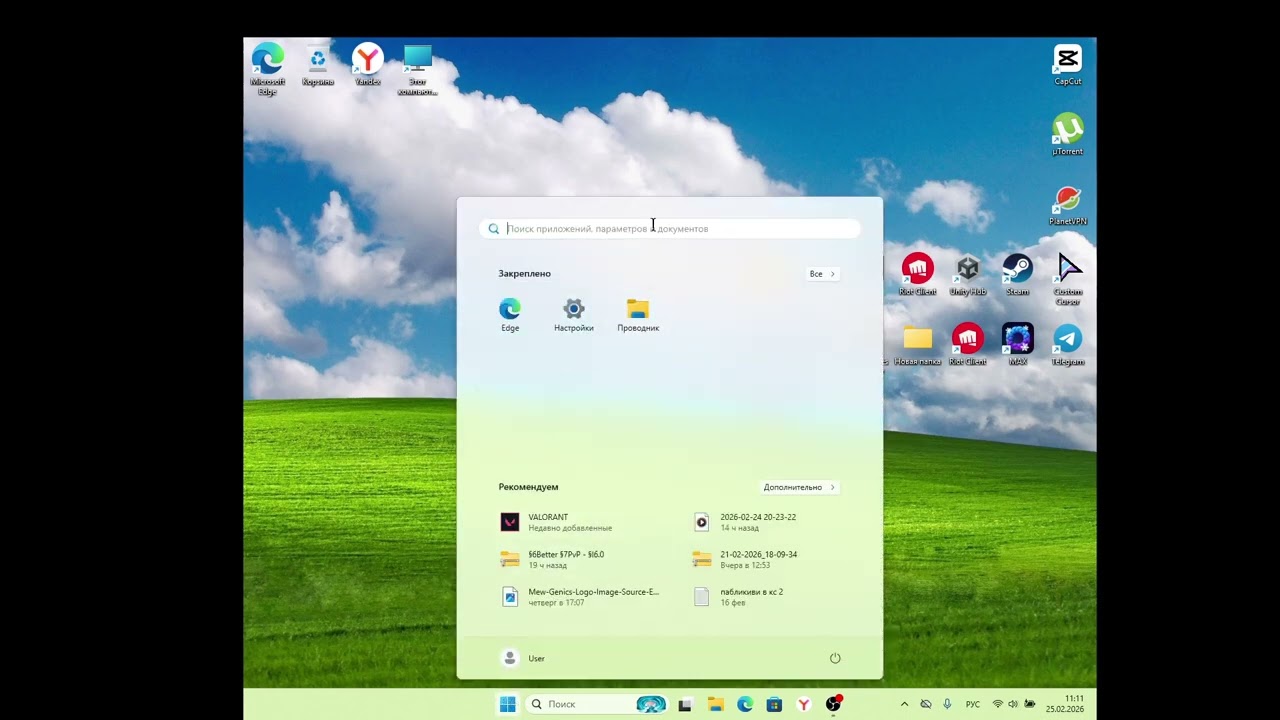Open Проводник pinned in the Start menu
Viewport: 1280px width, 720px height.
638,314
